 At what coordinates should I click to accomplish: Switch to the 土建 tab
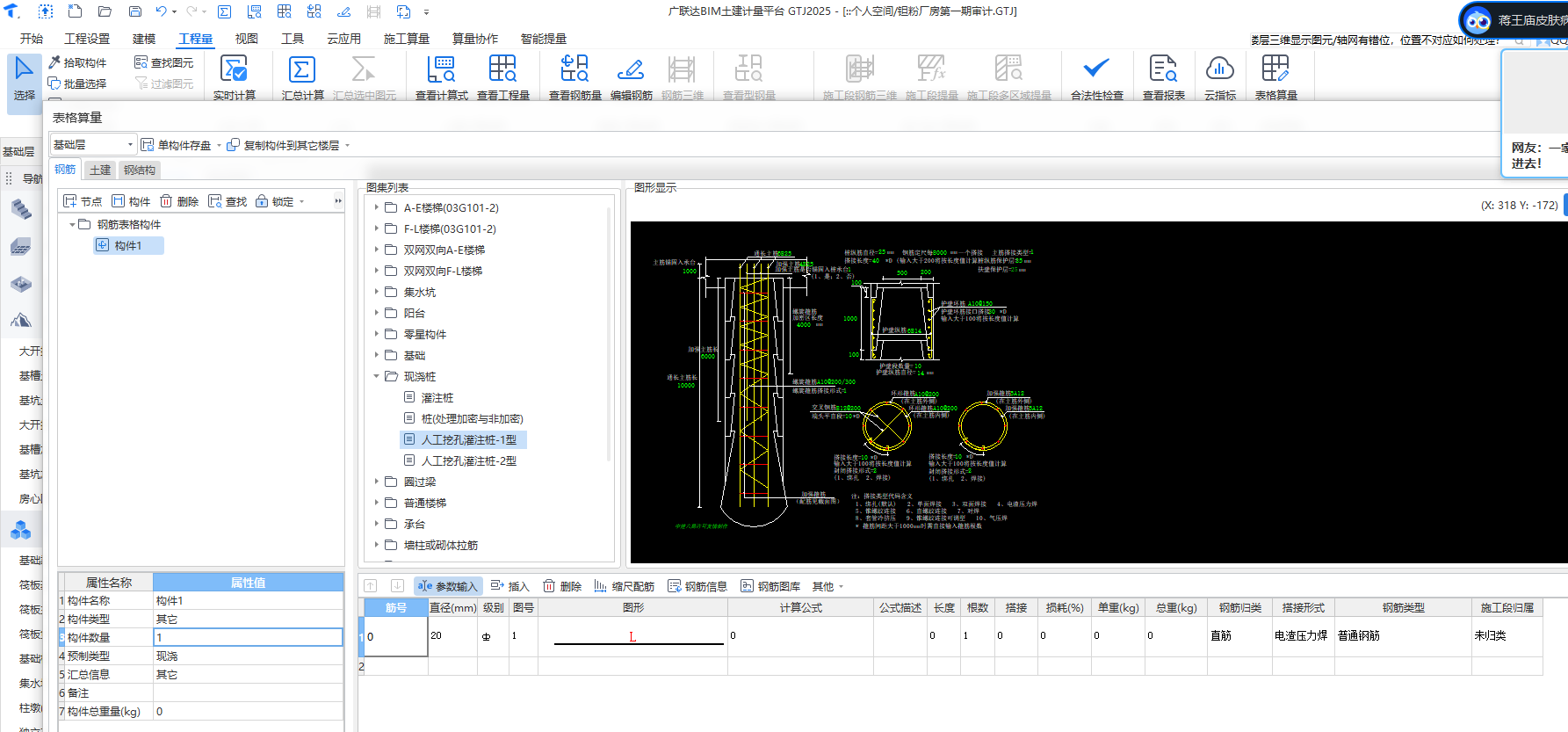point(100,170)
